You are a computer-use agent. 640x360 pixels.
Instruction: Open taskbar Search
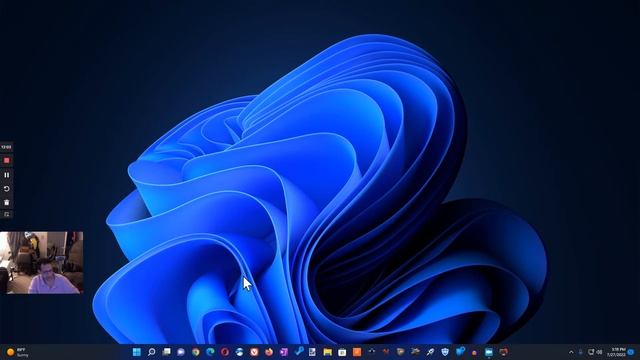pyautogui.click(x=151, y=352)
